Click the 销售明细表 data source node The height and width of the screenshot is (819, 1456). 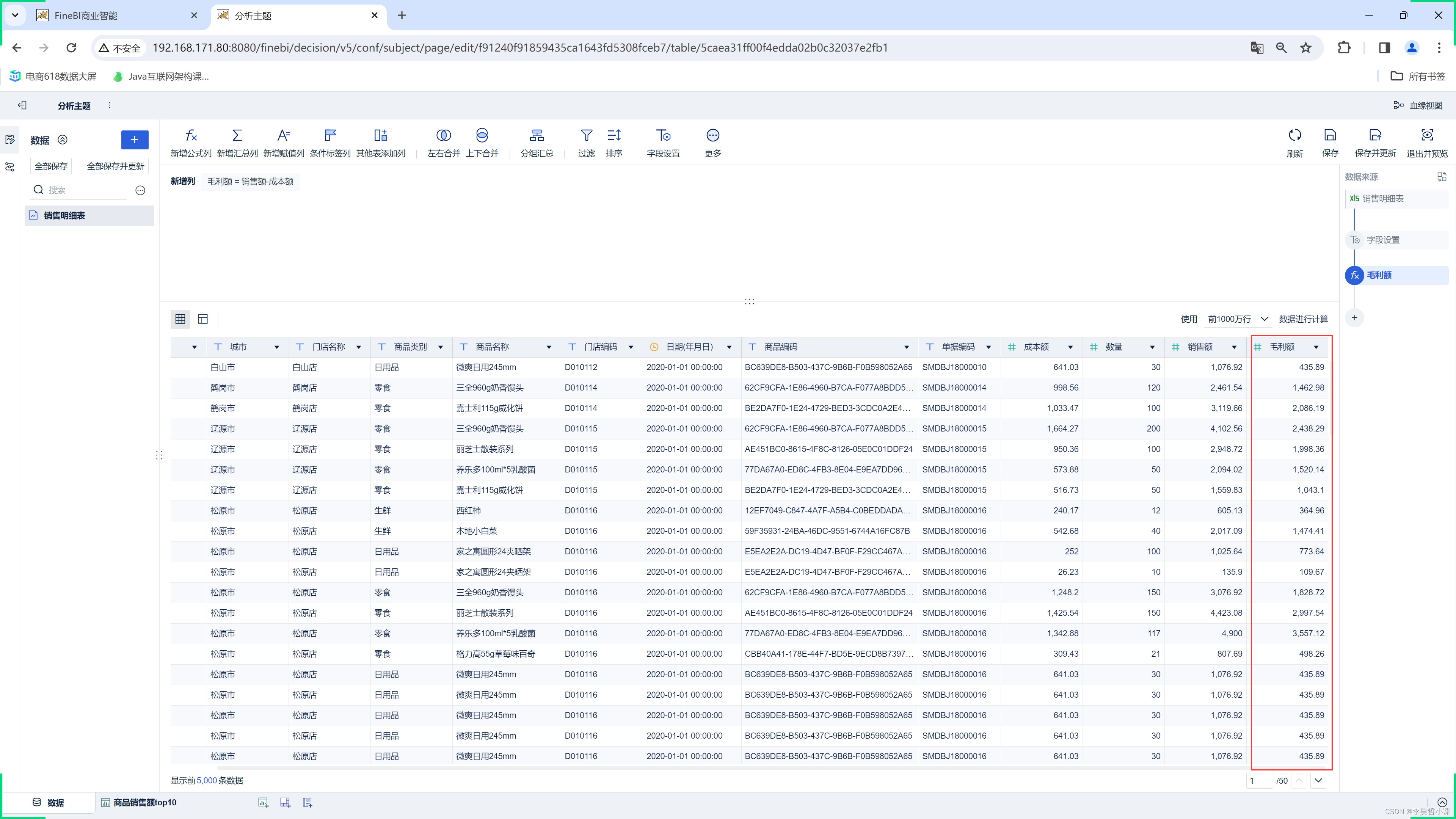(x=1396, y=198)
